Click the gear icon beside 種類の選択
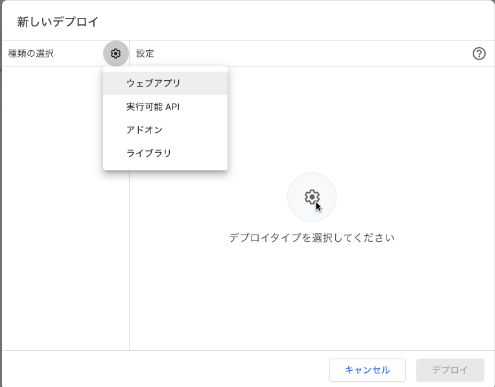 pyautogui.click(x=116, y=53)
